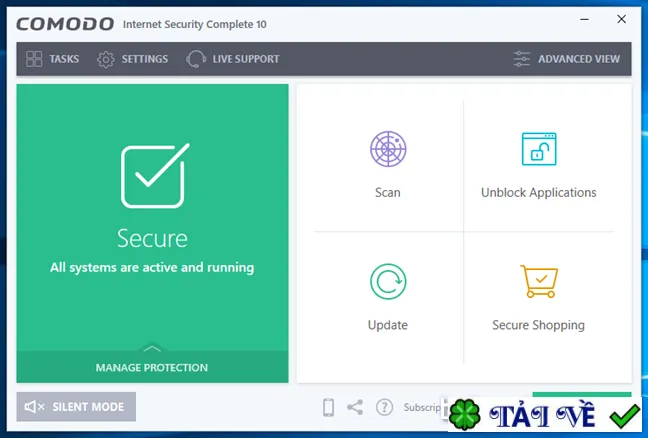The width and height of the screenshot is (648, 438).
Task: Open Settings from the top bar
Action: tap(133, 59)
